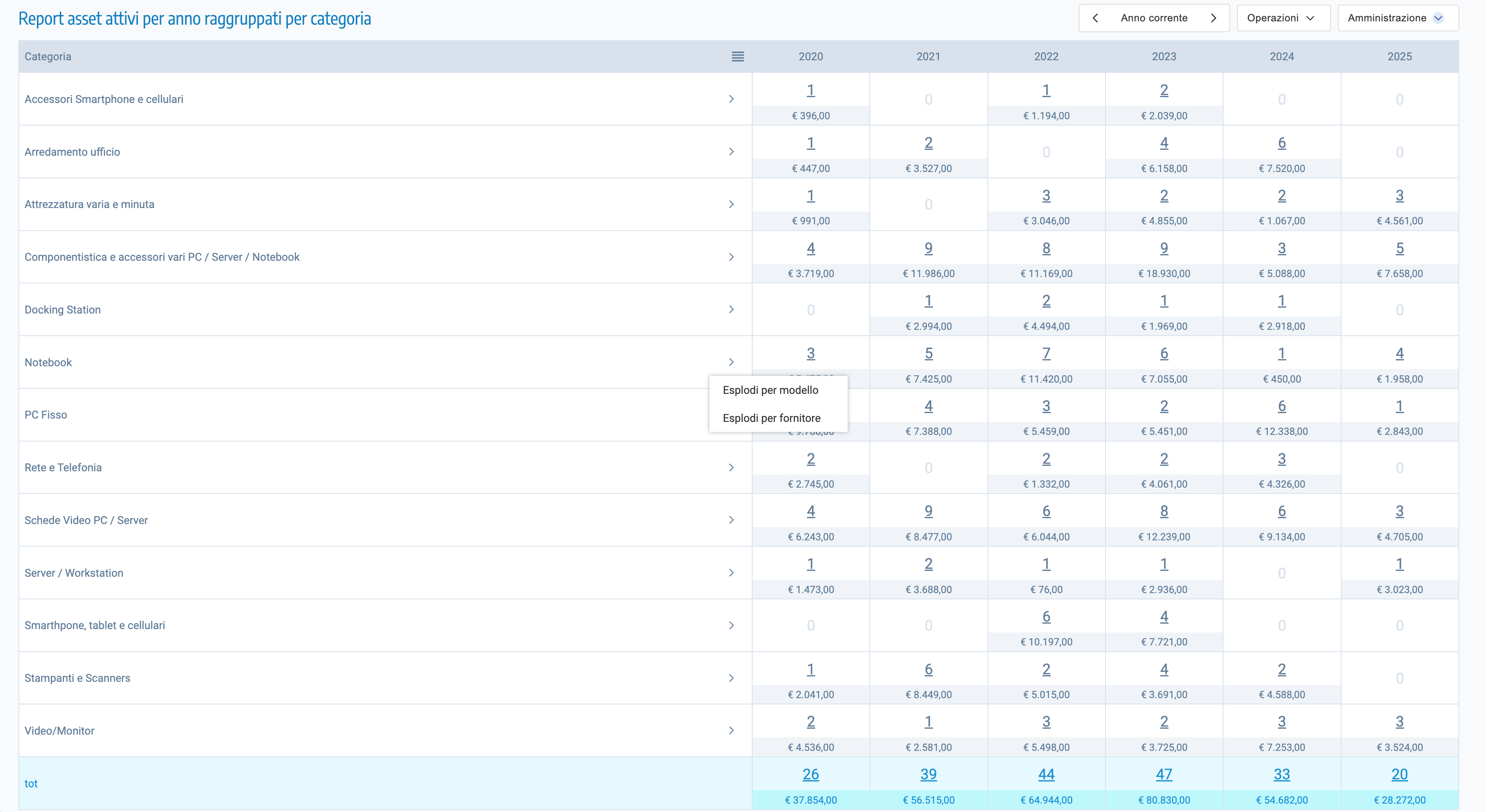
Task: Open the Operazioni dropdown
Action: point(1283,18)
